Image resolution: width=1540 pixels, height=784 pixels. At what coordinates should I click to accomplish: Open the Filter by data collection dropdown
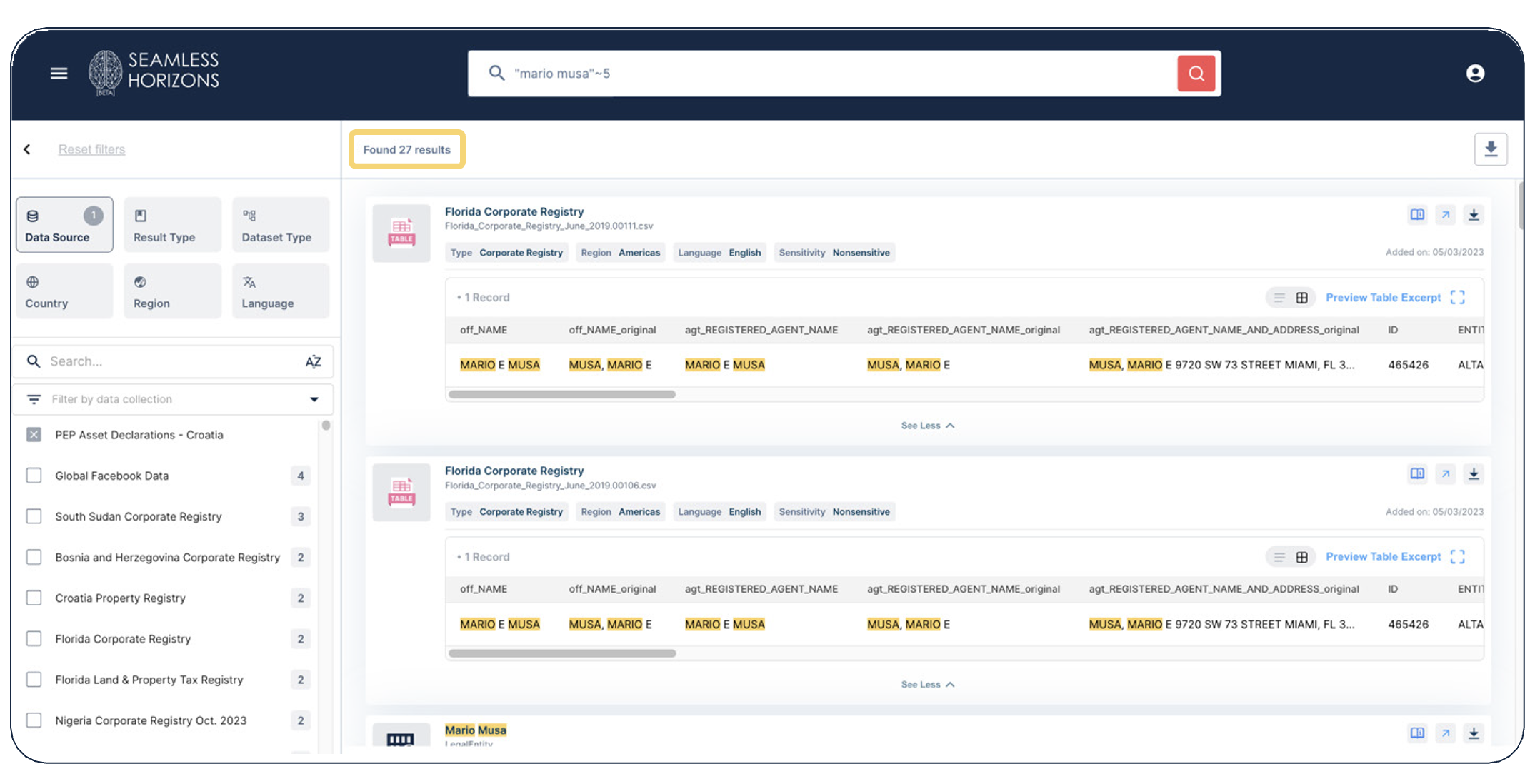[173, 399]
